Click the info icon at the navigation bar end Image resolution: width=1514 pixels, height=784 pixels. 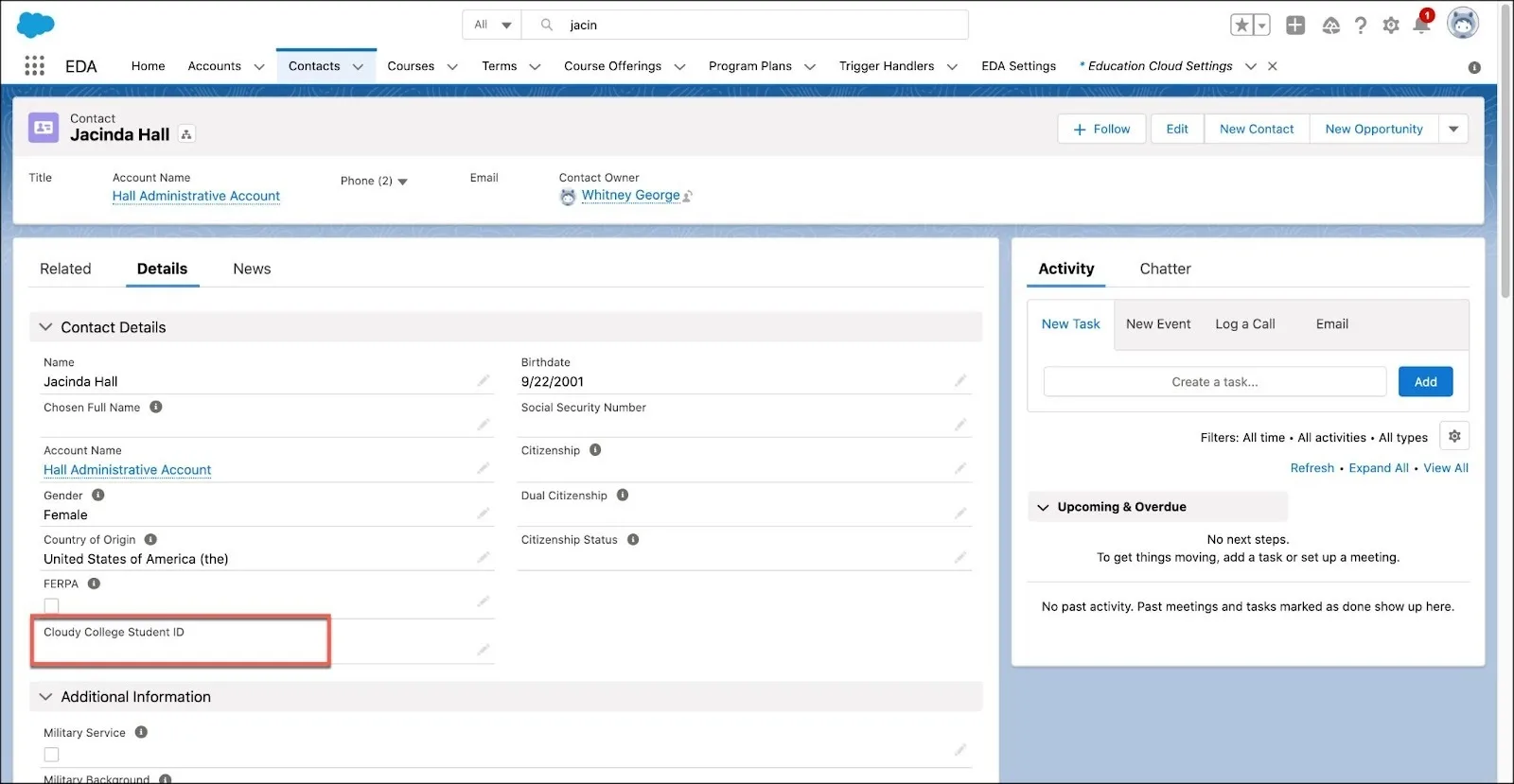(x=1474, y=67)
